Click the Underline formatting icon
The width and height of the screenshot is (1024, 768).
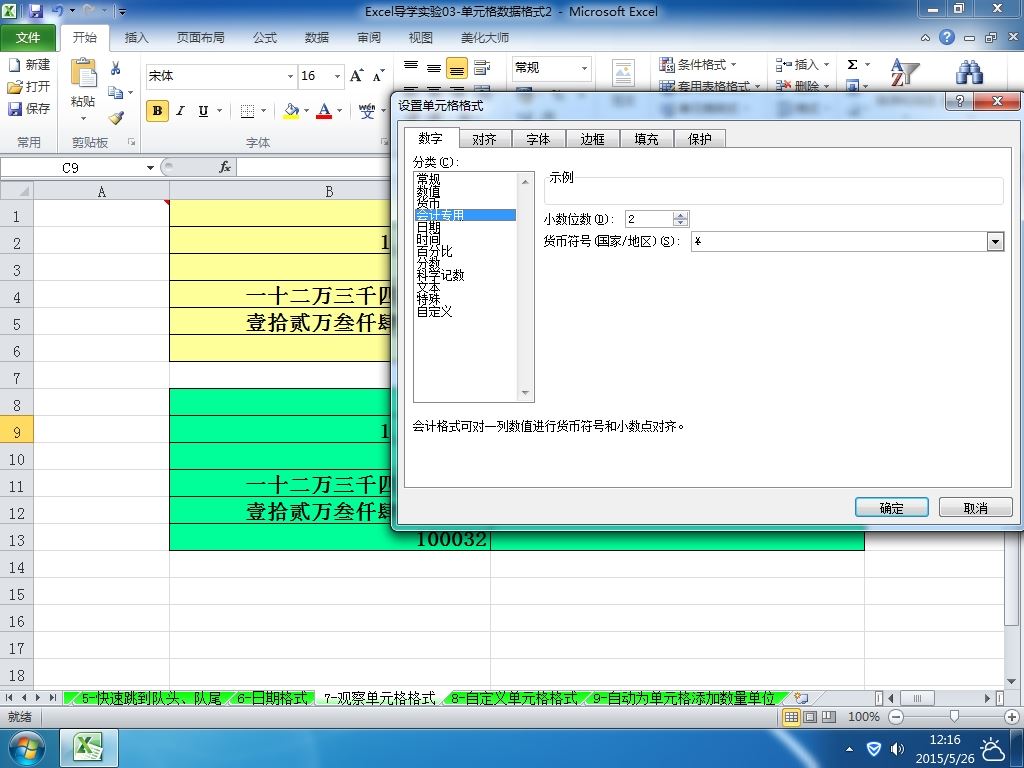tap(203, 111)
